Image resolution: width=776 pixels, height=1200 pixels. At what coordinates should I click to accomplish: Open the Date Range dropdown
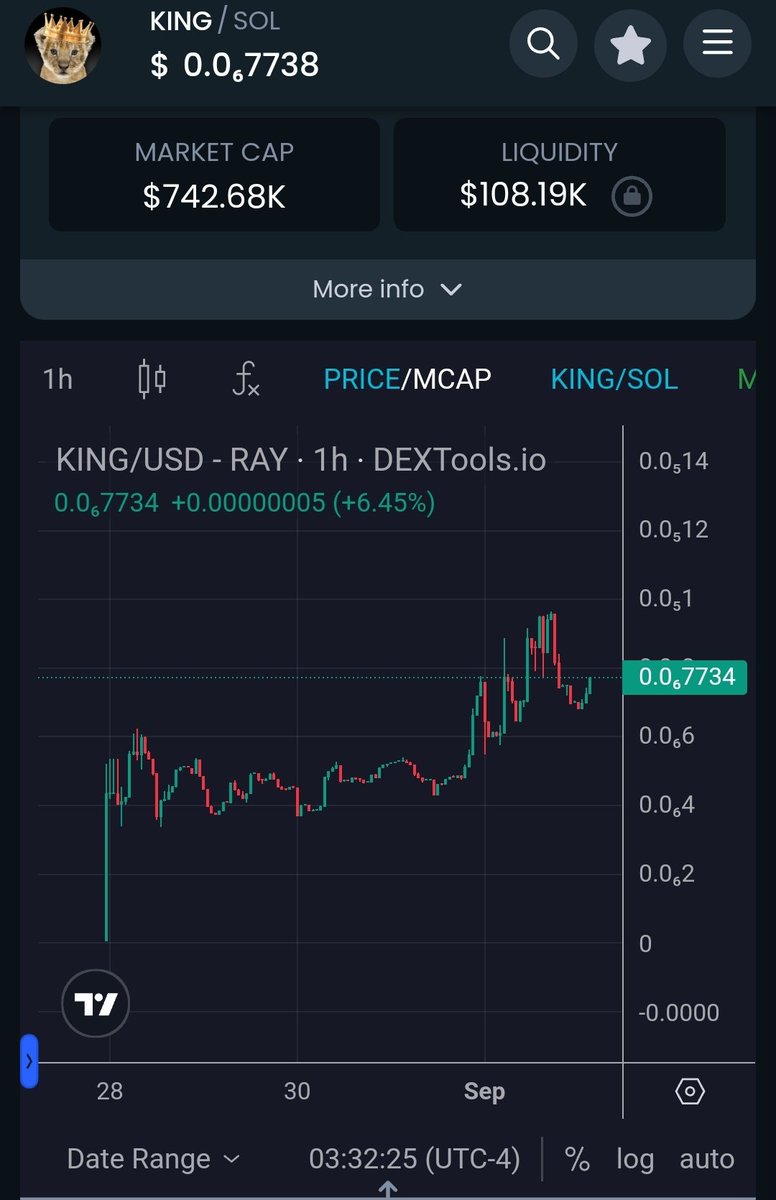pyautogui.click(x=153, y=1159)
